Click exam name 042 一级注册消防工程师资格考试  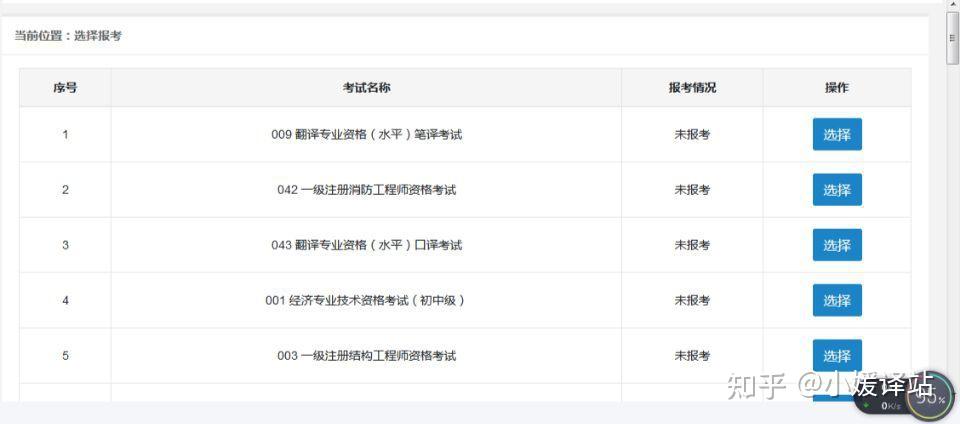366,190
